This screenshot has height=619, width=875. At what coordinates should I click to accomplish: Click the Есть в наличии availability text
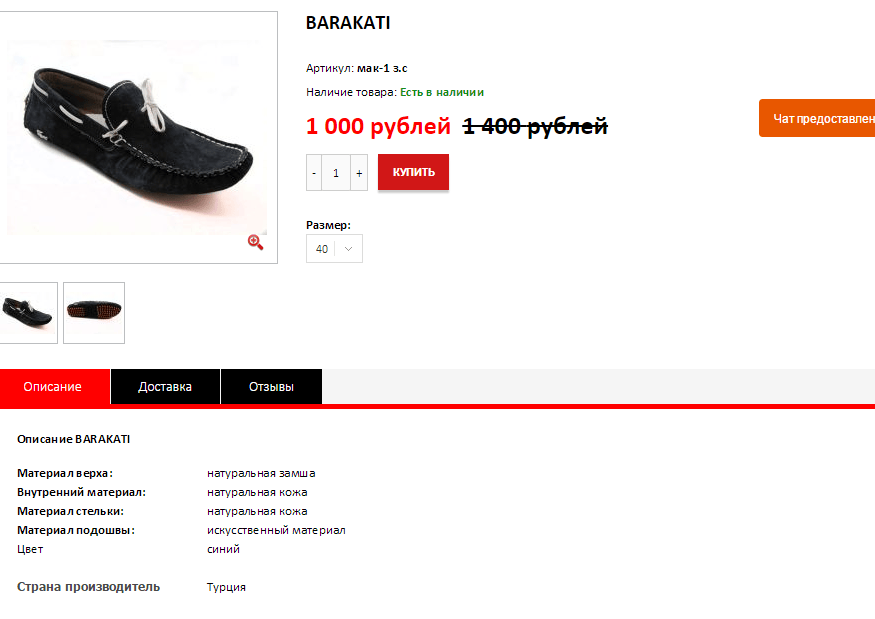point(442,92)
